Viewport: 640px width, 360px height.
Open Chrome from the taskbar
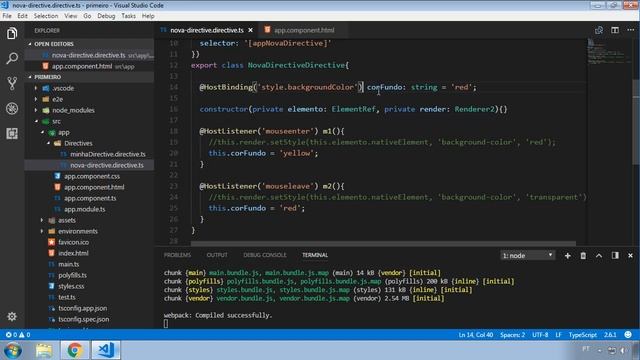[75, 350]
